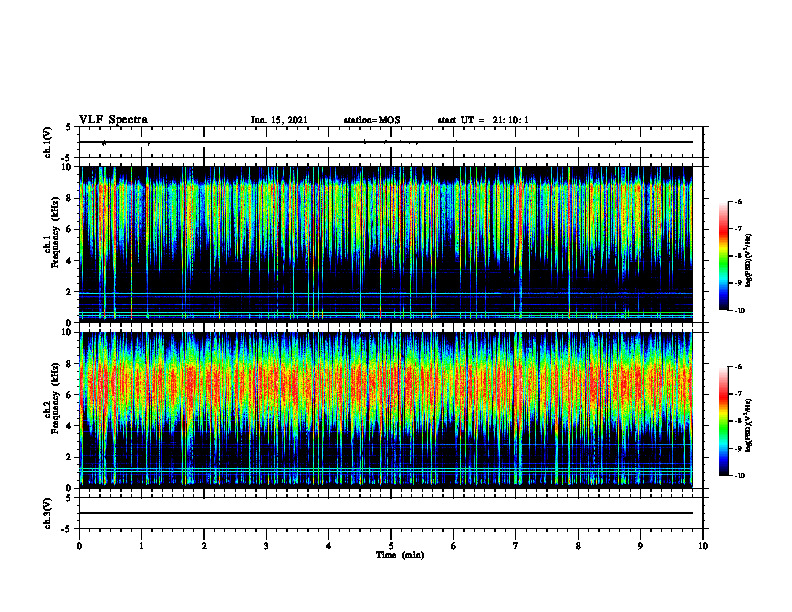Image resolution: width=792 pixels, height=612 pixels.
Task: Click inside the ch.2 spectrogram panel
Action: (386, 410)
